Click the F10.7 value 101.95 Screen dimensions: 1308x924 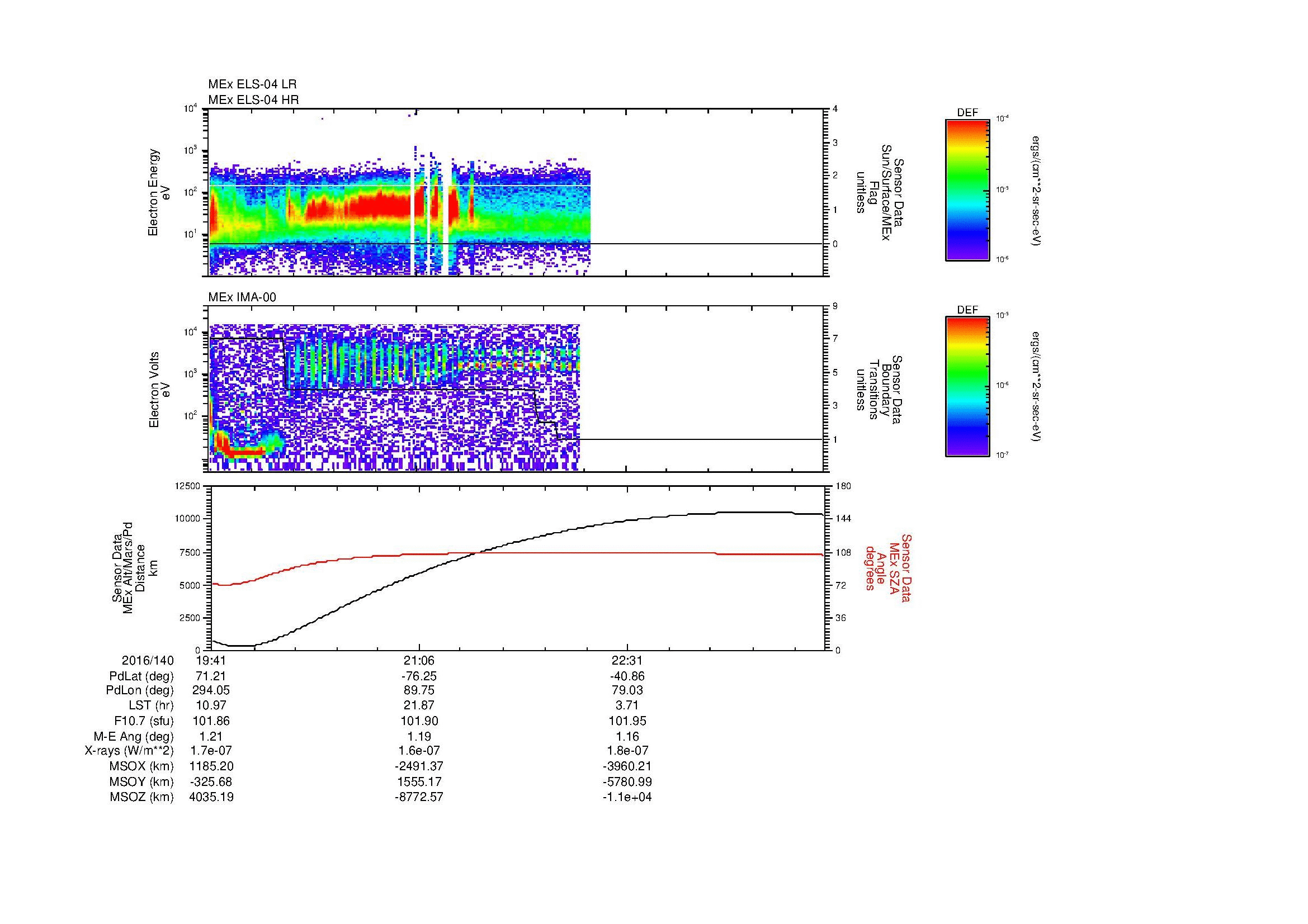tap(627, 721)
